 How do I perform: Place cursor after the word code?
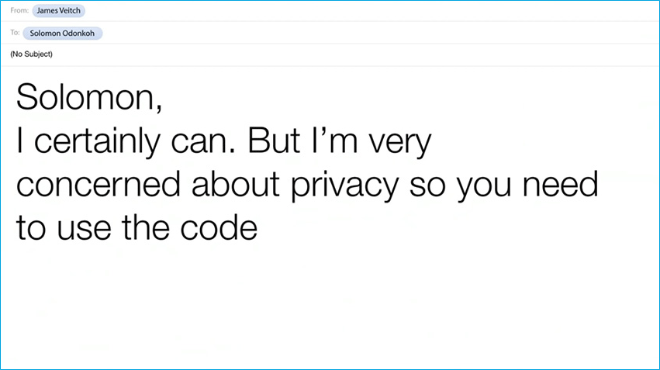[258, 228]
